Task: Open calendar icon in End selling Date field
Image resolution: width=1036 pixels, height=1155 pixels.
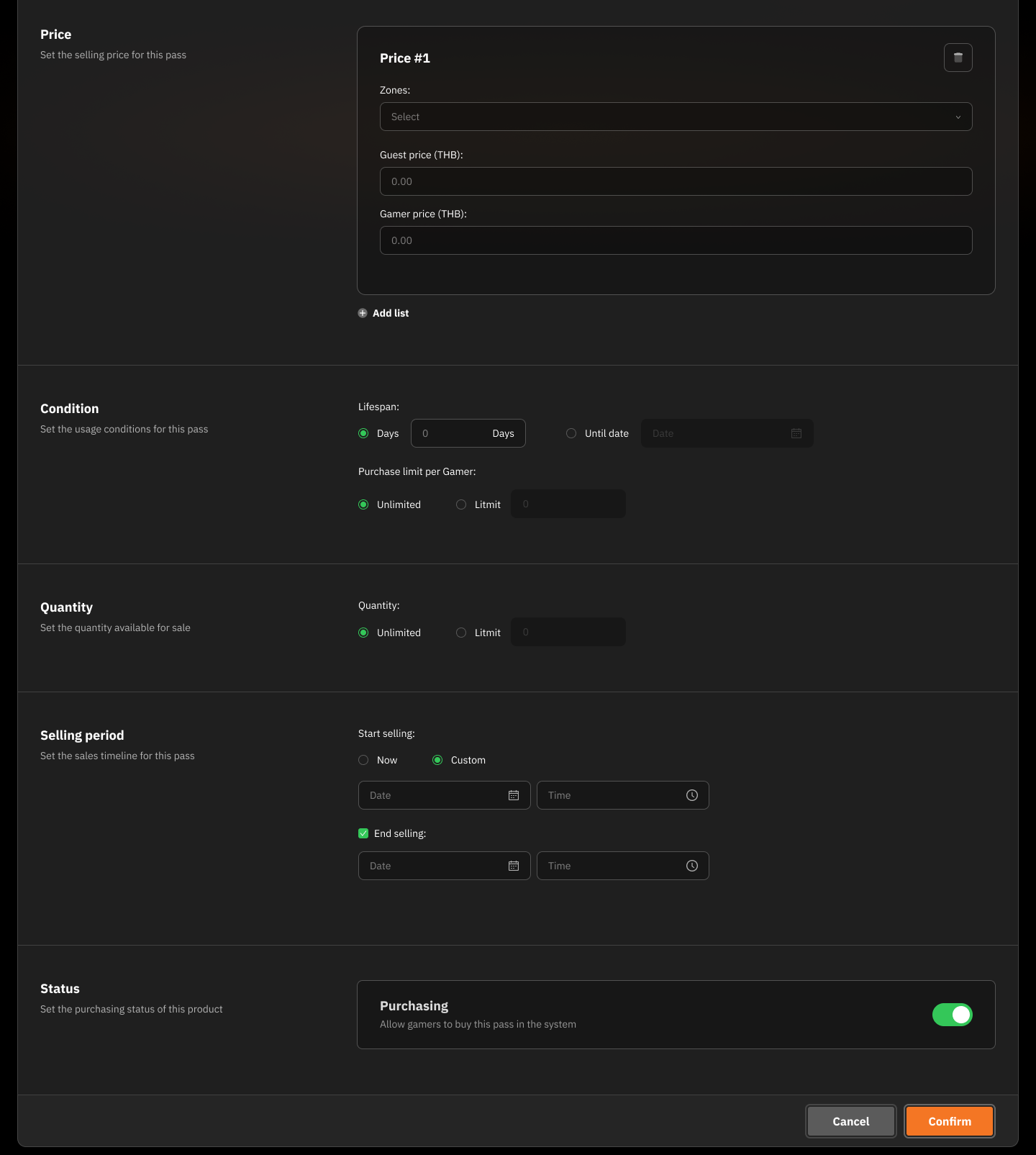Action: 514,866
